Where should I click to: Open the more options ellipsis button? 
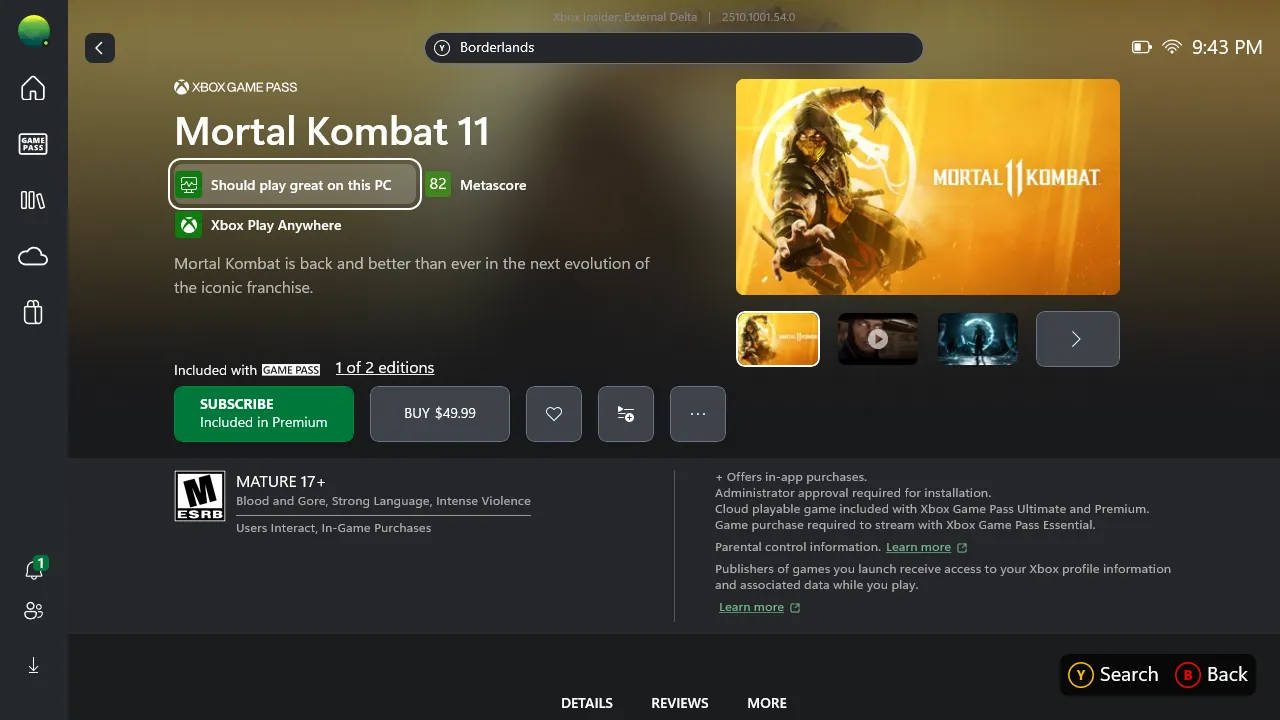click(x=698, y=414)
